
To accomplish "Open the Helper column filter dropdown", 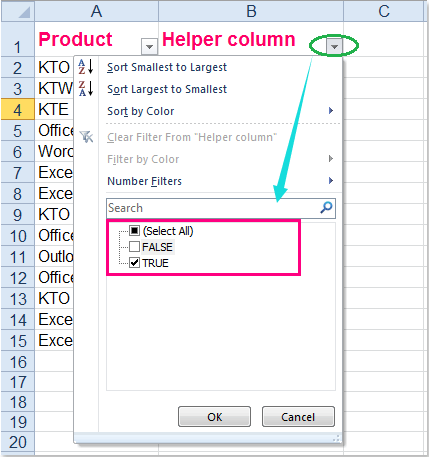I will click(x=334, y=47).
